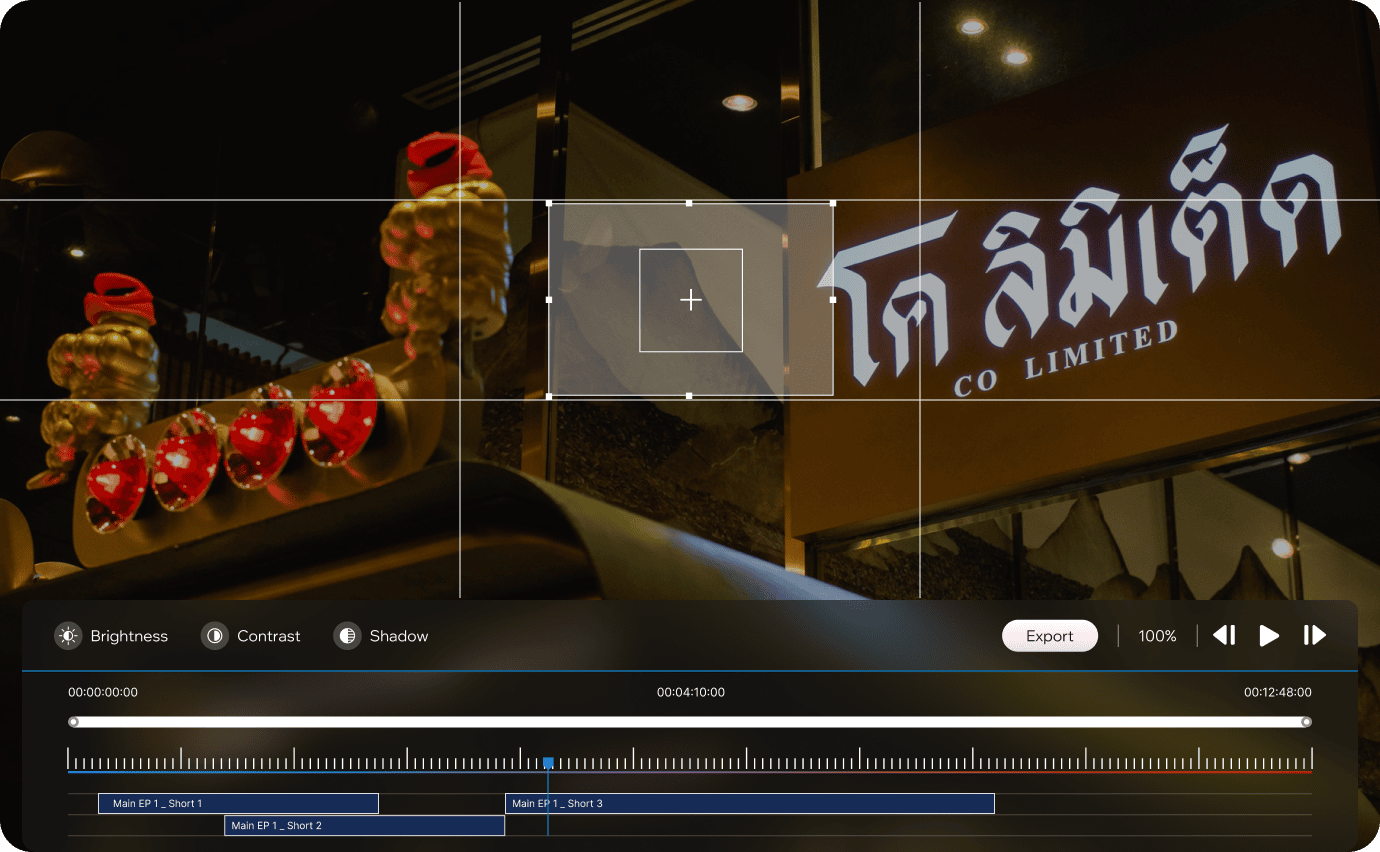Play the video

point(1269,635)
